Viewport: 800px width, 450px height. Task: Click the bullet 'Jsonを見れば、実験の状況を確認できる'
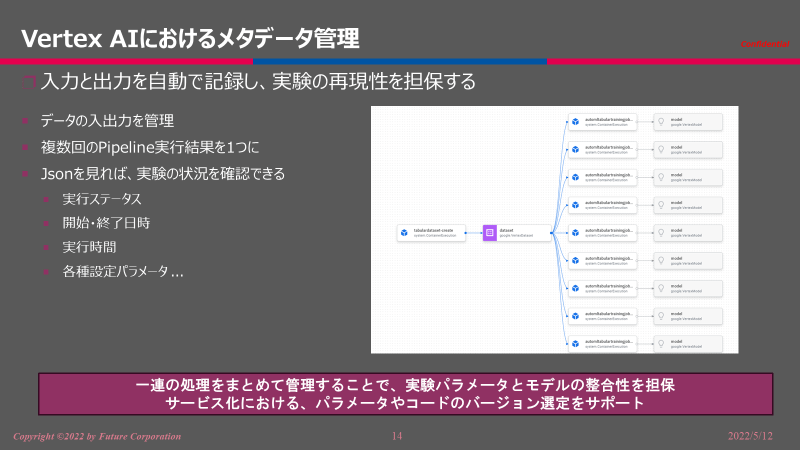pos(163,174)
